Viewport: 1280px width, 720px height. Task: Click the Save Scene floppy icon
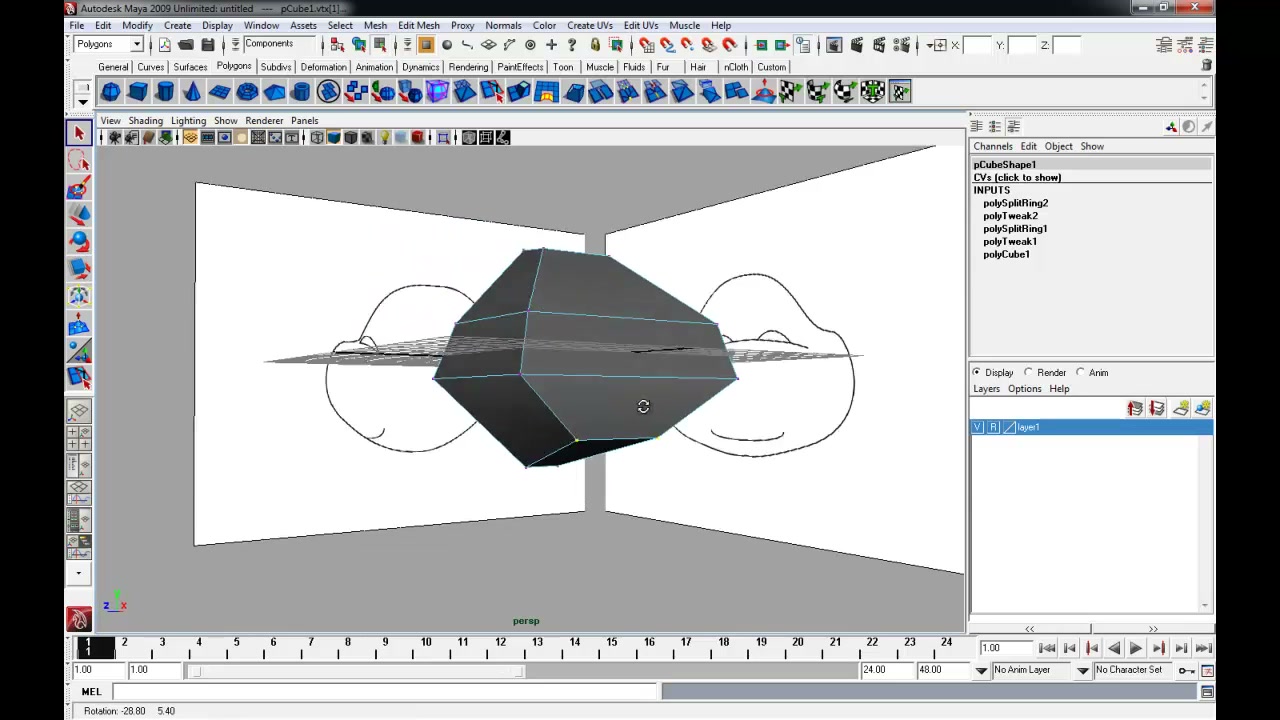point(208,45)
